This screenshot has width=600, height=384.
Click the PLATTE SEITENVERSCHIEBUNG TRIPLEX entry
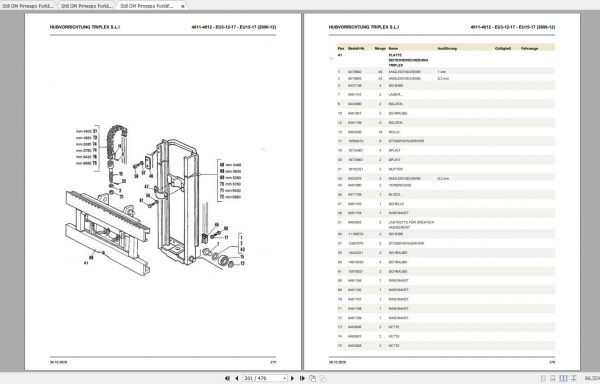408,60
